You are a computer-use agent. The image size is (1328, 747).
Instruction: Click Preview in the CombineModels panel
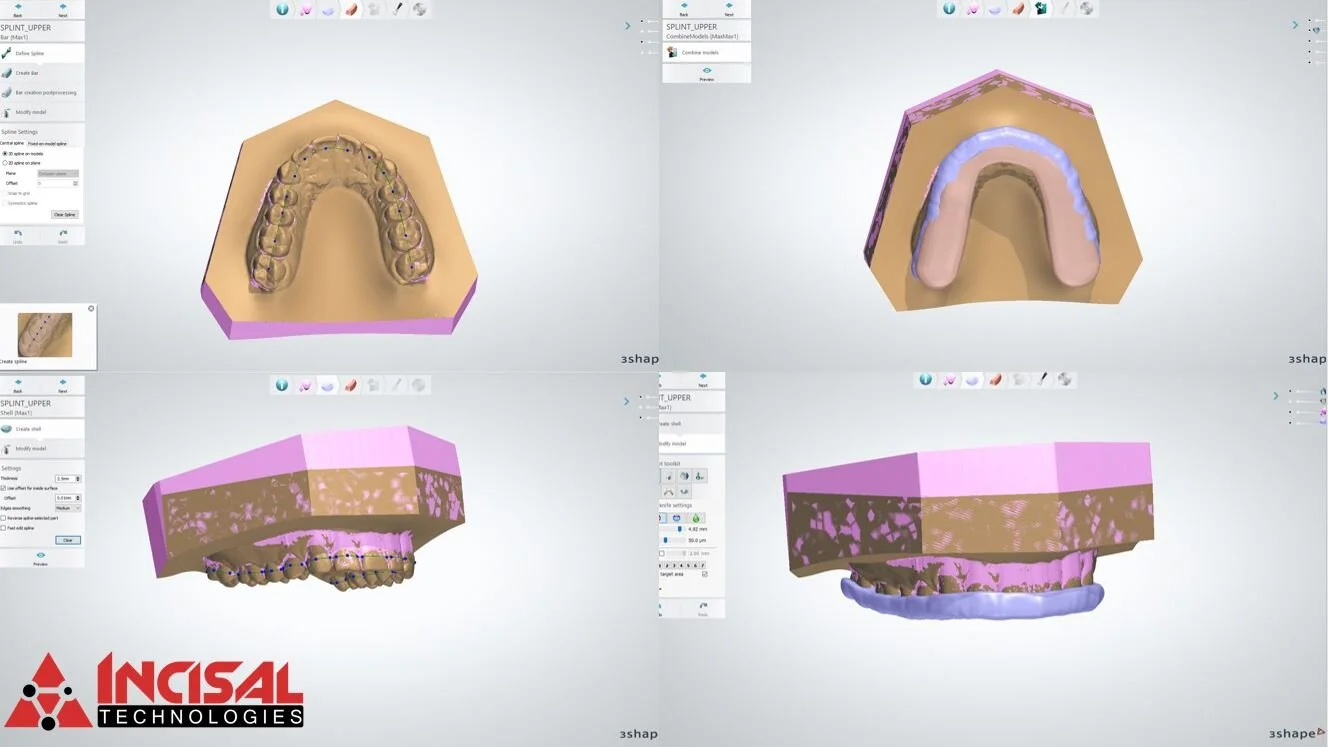706,73
